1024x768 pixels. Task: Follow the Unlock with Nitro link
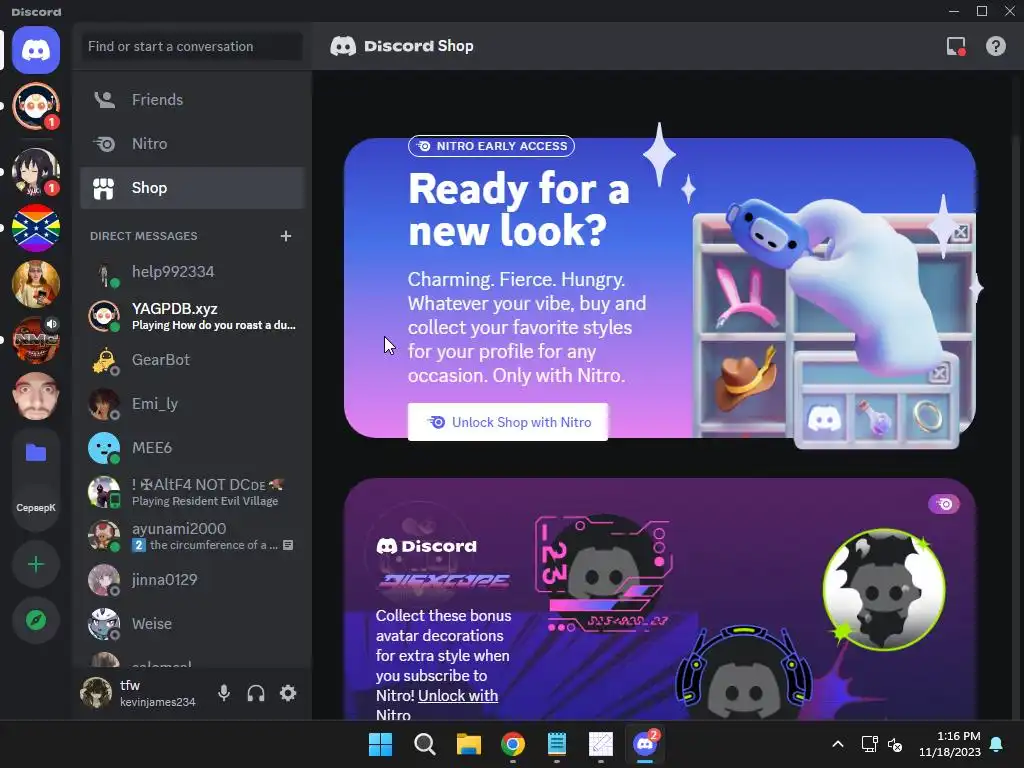pos(458,696)
